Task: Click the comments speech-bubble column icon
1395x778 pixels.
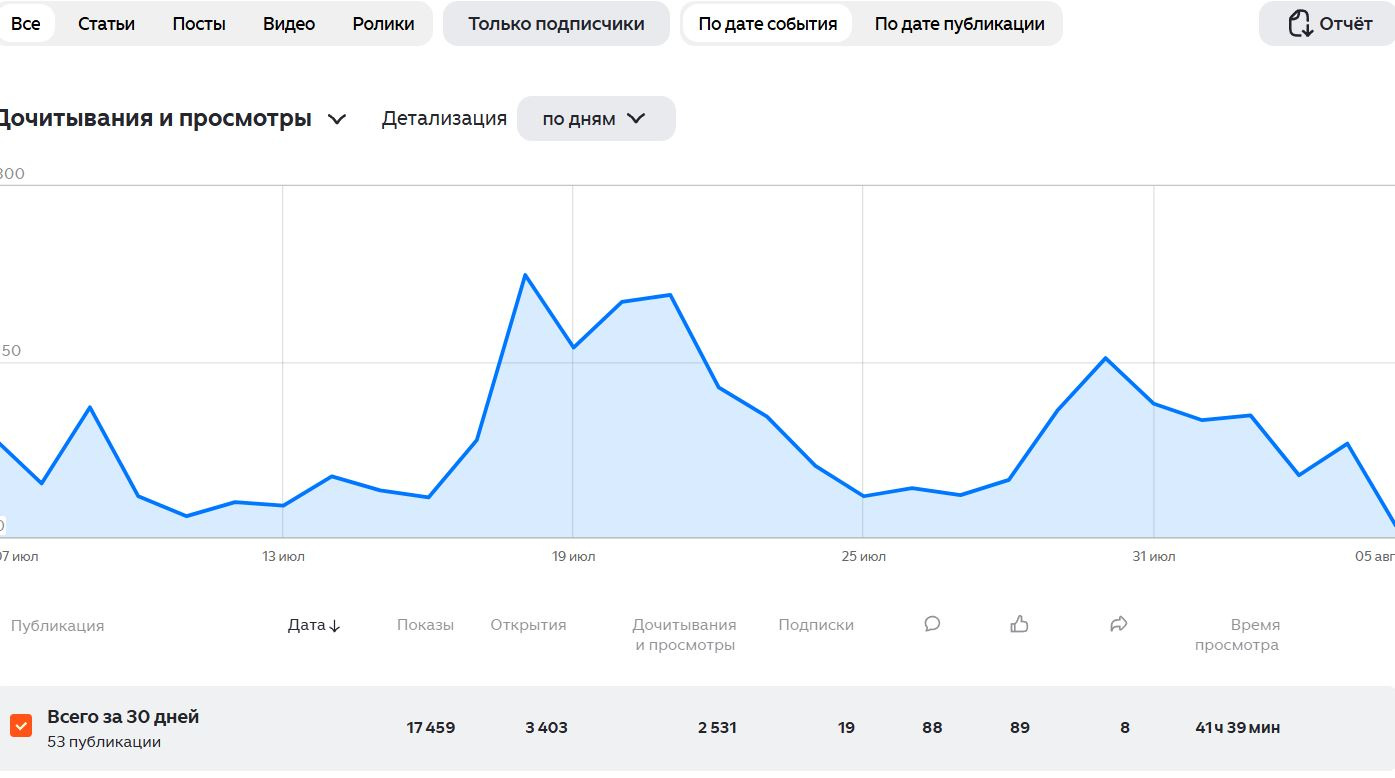Action: tap(932, 624)
